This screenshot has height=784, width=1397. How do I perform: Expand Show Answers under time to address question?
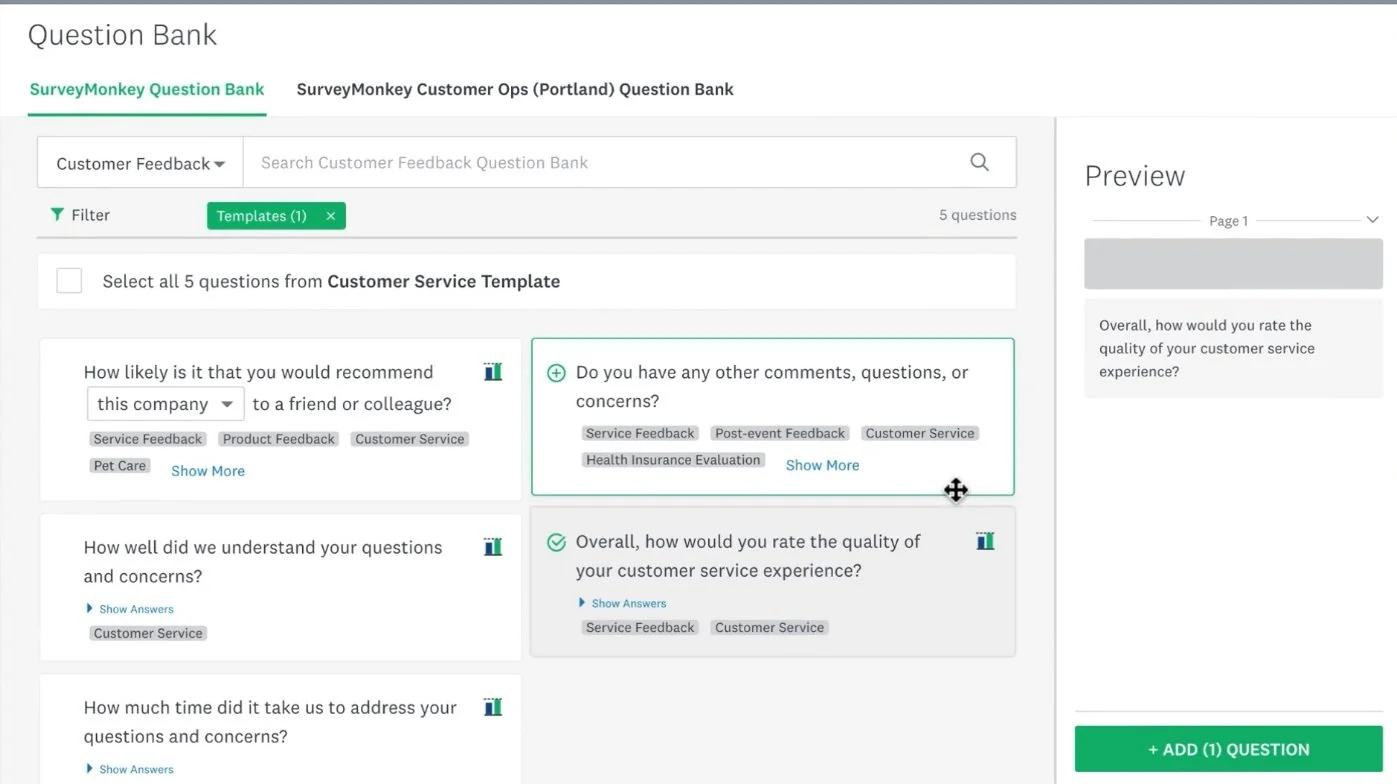(x=130, y=769)
